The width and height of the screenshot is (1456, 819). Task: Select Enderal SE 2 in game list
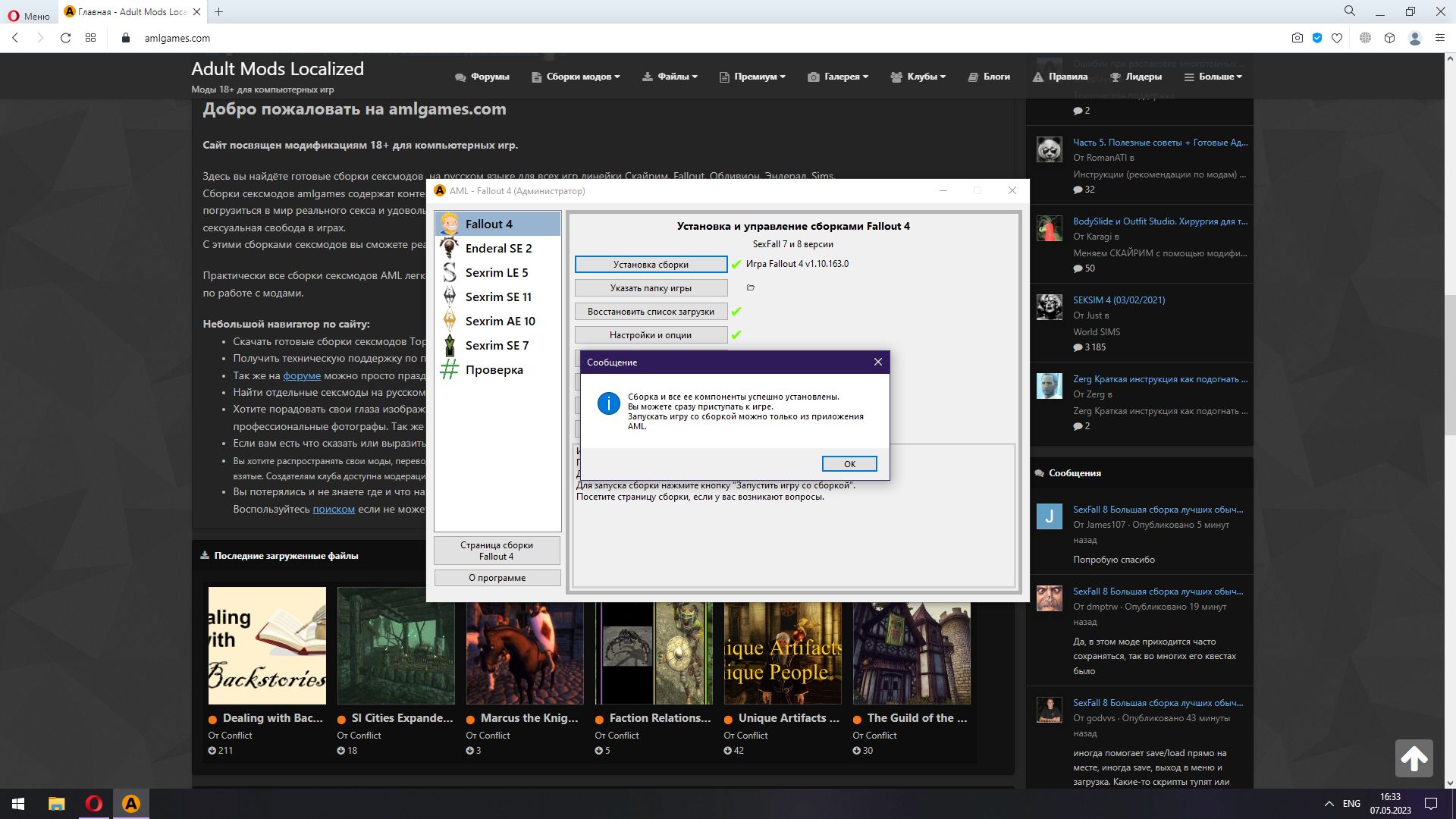click(x=497, y=248)
